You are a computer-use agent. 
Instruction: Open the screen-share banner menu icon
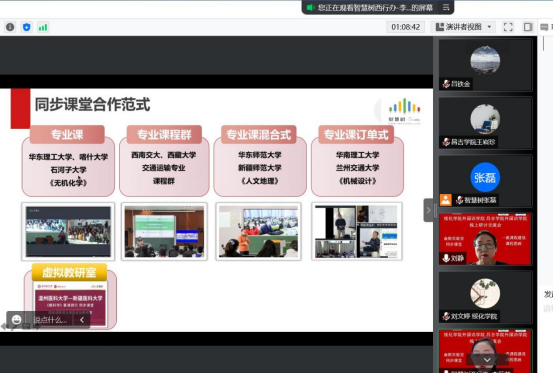point(446,7)
